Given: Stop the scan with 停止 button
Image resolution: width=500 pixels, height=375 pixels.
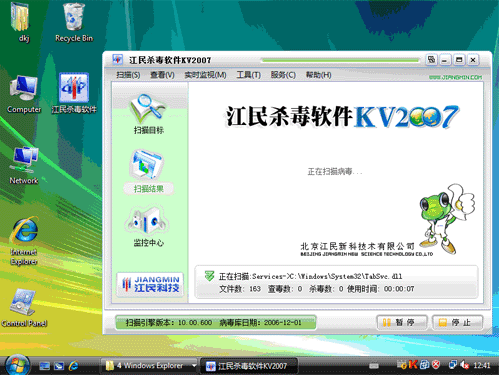Looking at the screenshot, I should 457,322.
